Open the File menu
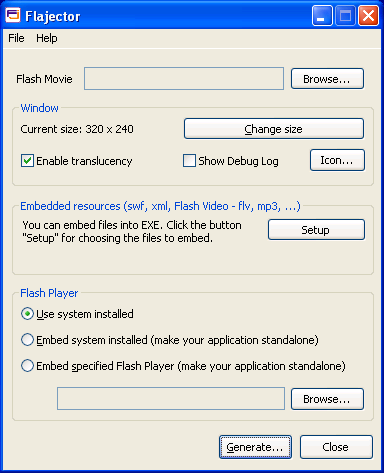Viewport: 384px width, 473px height. click(16, 38)
